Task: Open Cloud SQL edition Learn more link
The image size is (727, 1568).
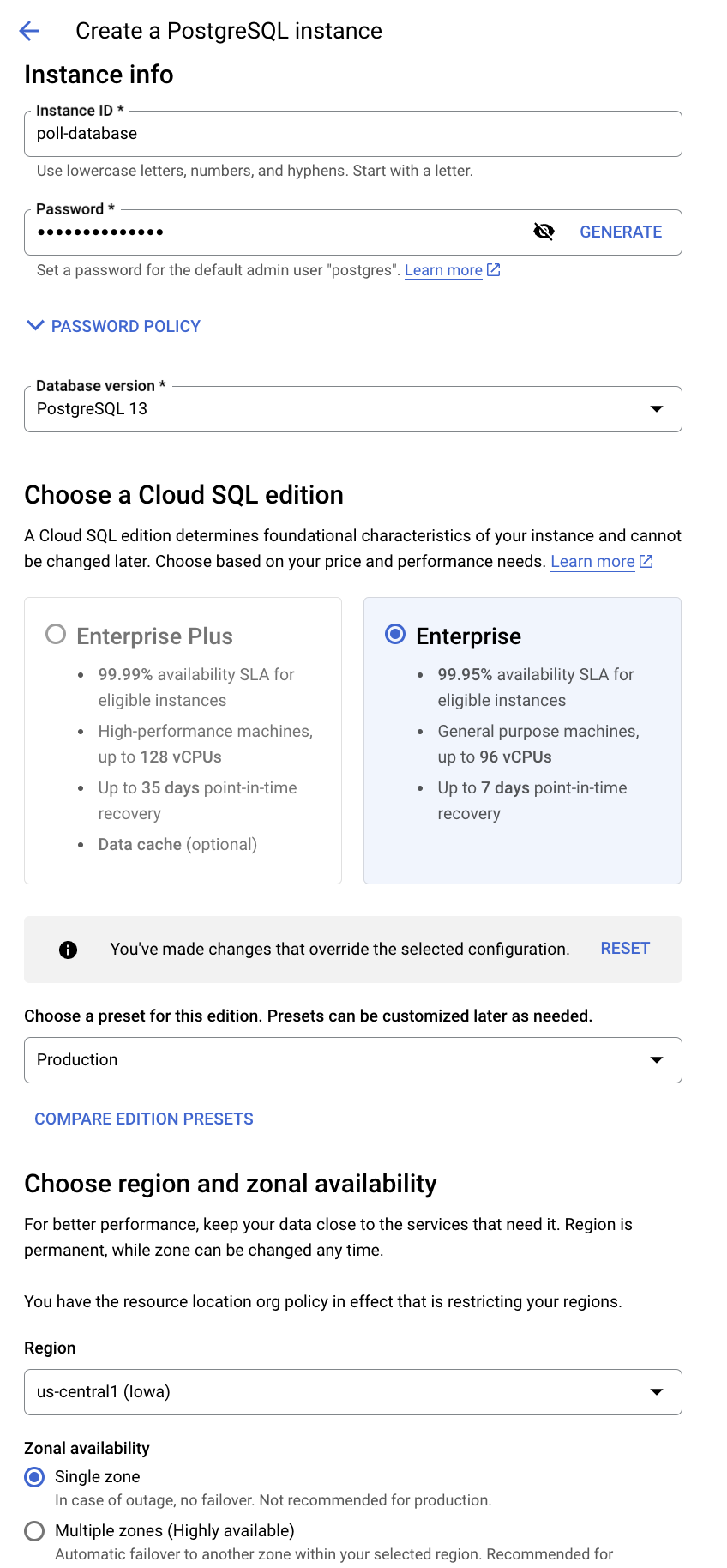Action: click(x=592, y=562)
